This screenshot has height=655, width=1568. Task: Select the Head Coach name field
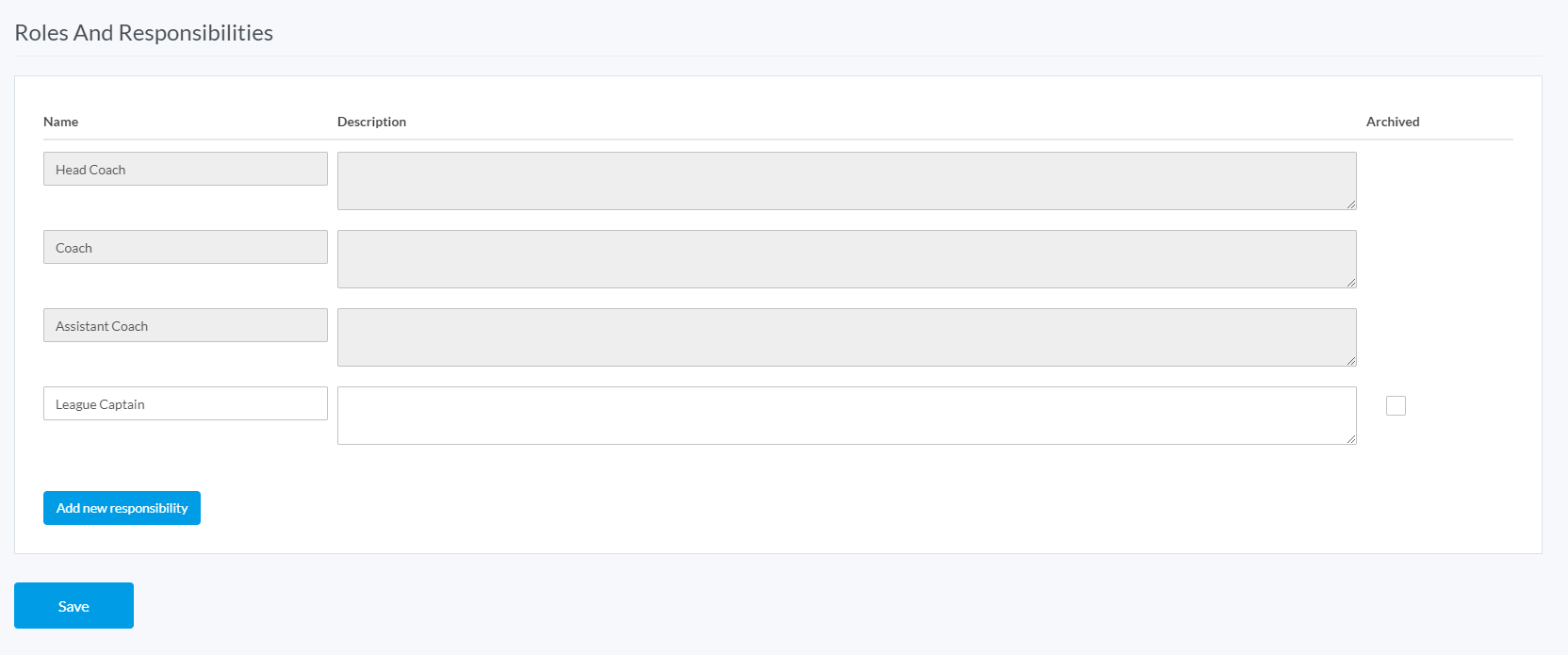pos(186,169)
